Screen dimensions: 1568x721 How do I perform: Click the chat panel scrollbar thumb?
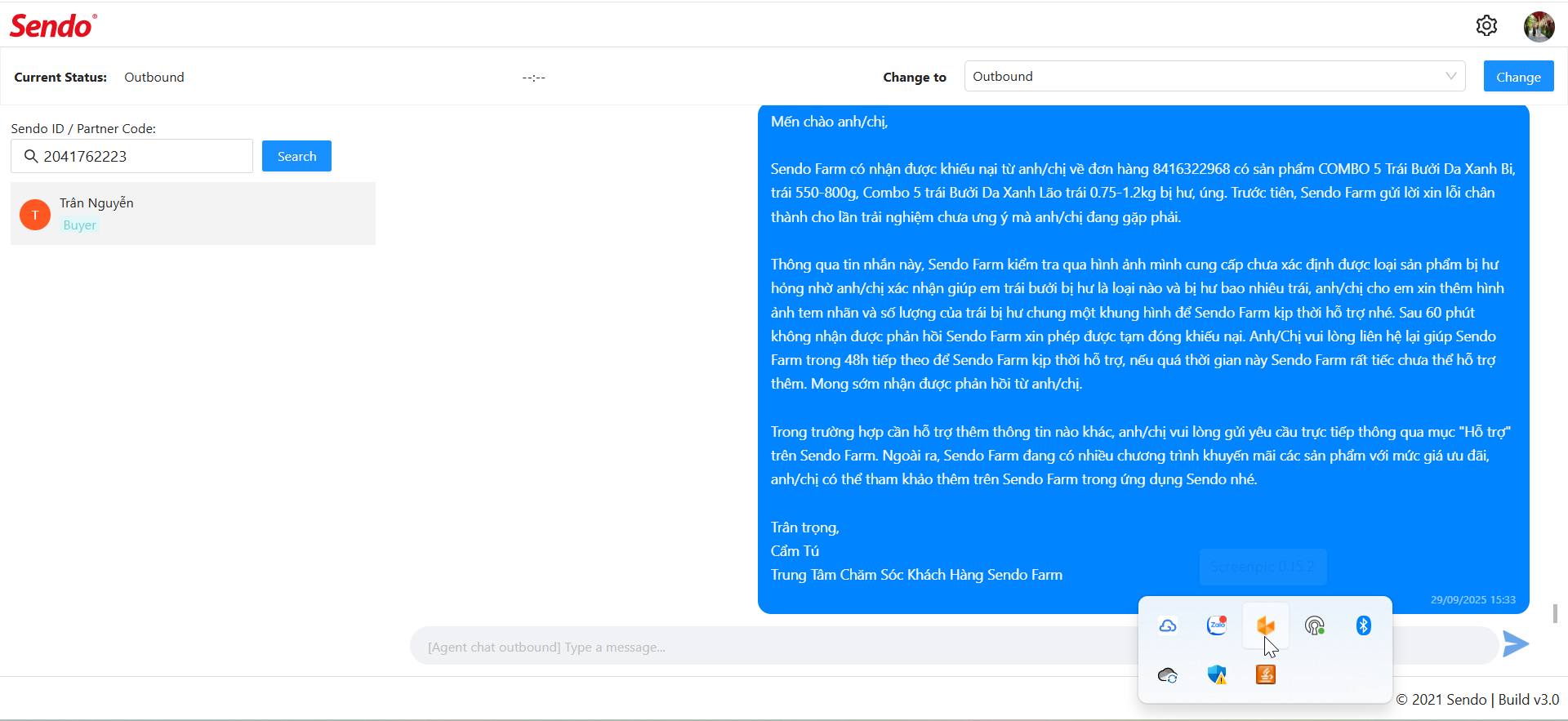1555,613
